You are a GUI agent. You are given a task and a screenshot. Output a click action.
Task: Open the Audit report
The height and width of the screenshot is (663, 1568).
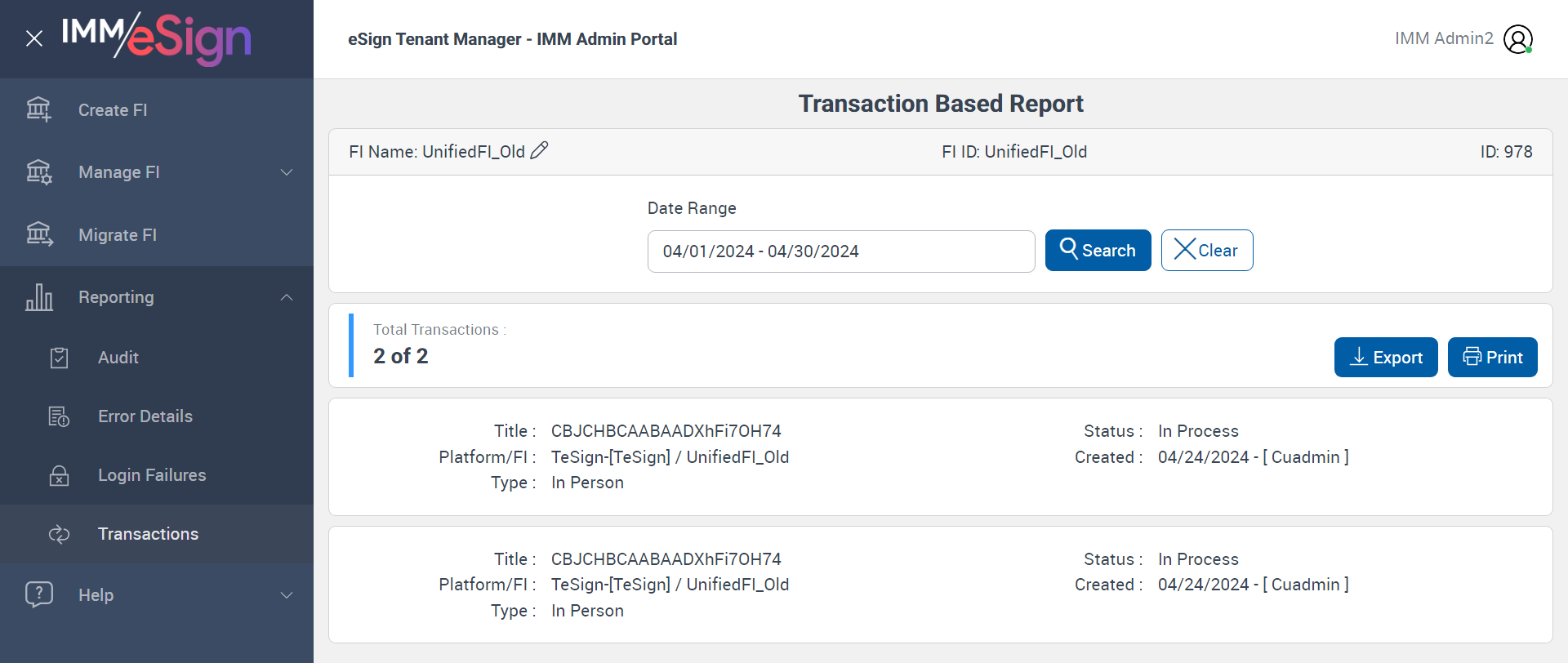(x=157, y=358)
